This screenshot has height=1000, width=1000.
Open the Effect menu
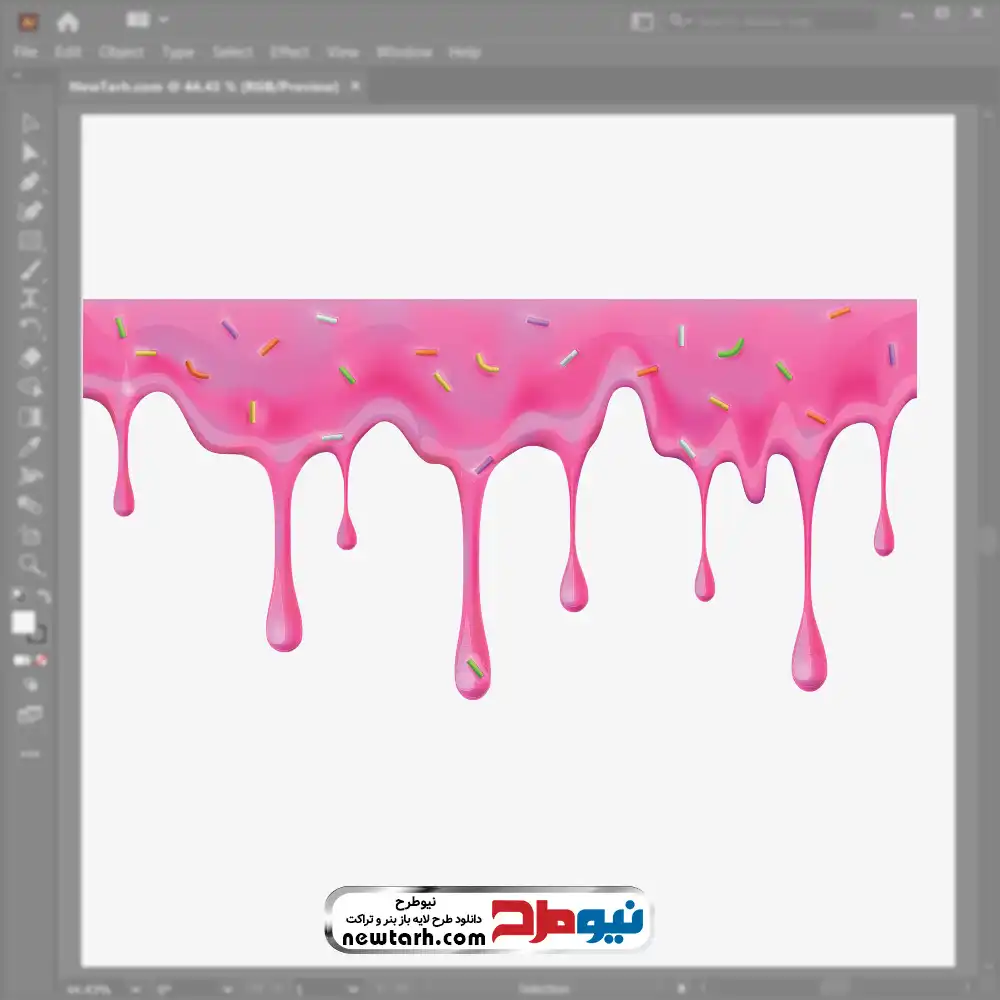[288, 52]
